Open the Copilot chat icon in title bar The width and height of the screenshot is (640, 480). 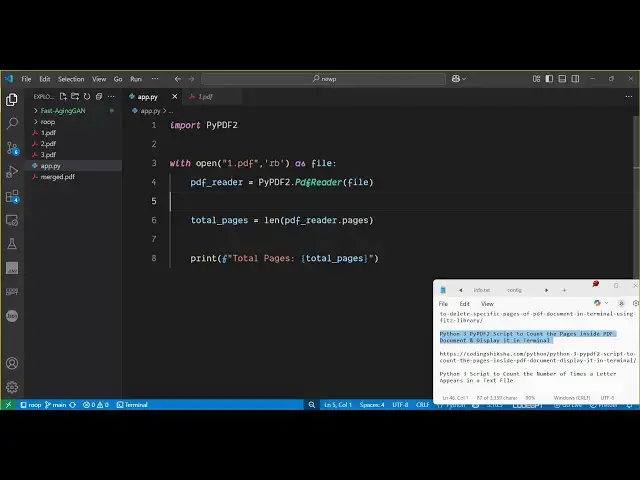tap(456, 78)
